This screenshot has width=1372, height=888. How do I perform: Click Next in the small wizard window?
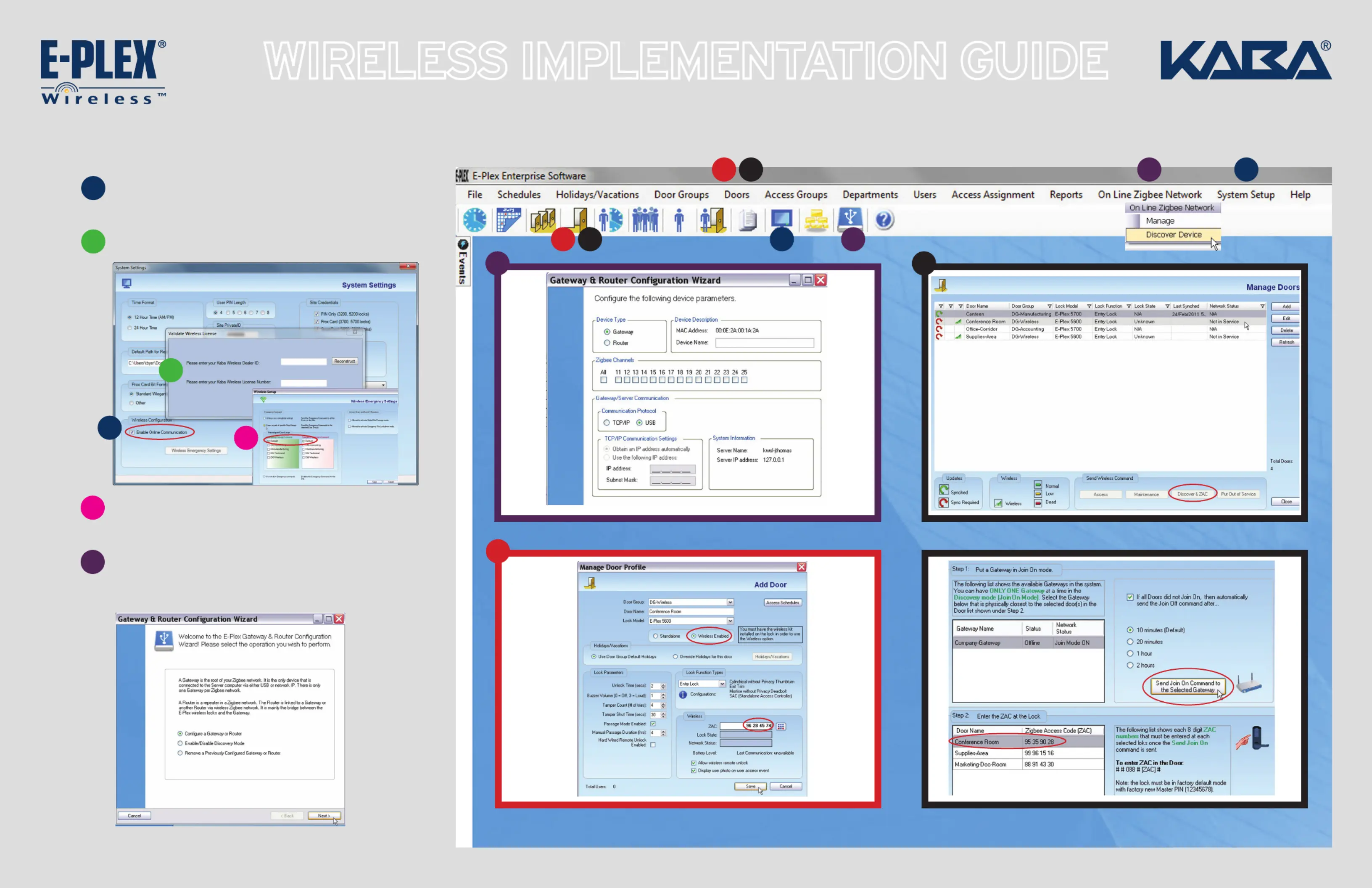pos(324,815)
